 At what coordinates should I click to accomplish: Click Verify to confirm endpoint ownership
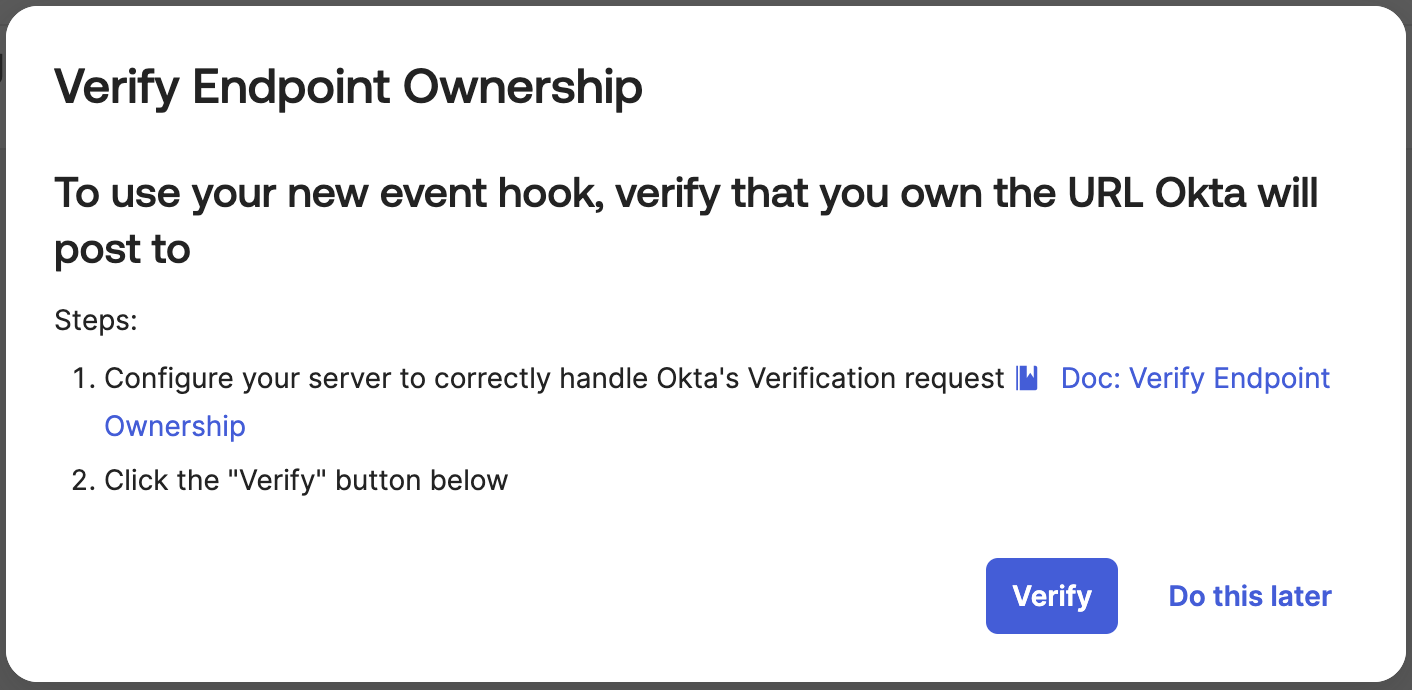(1051, 596)
